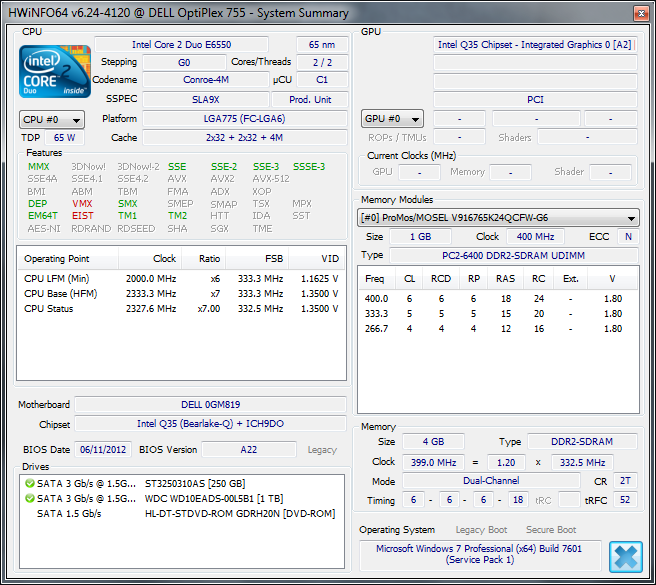This screenshot has height=585, width=656.
Task: Click the PCI bus field
Action: click(x=535, y=100)
